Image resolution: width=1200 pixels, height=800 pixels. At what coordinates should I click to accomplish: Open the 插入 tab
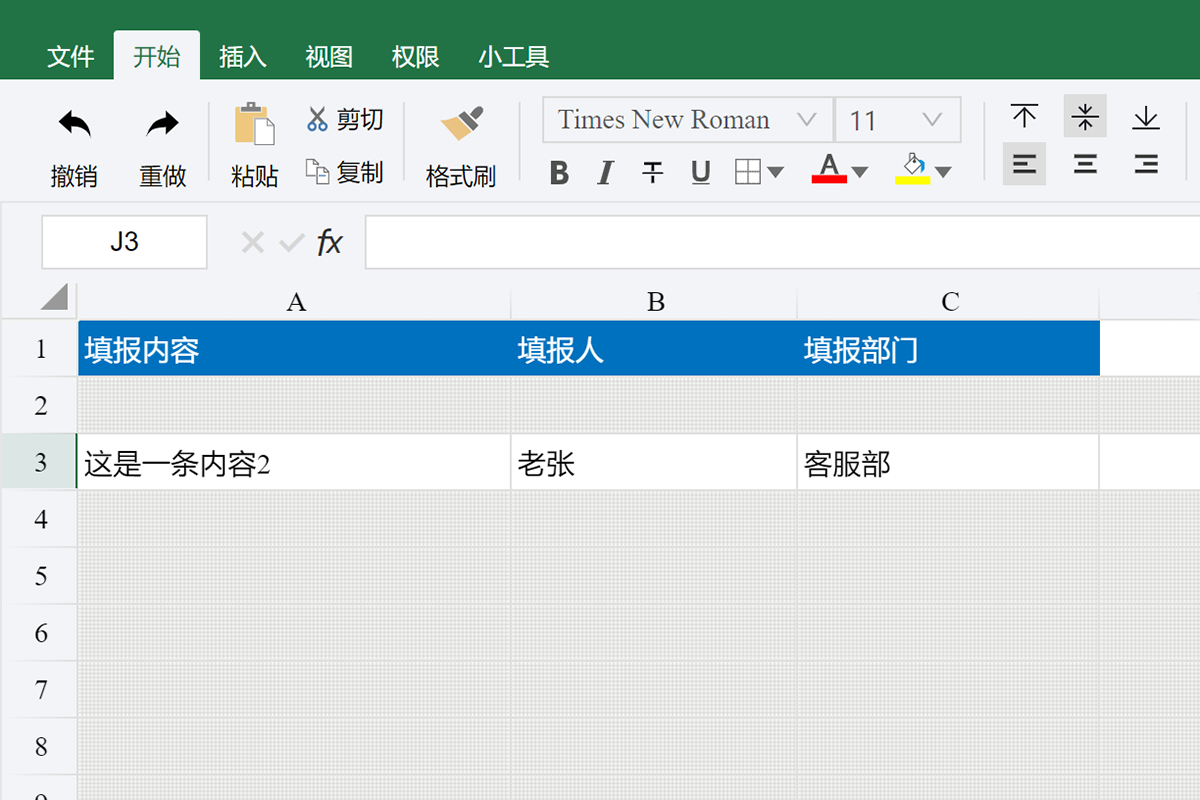tap(243, 57)
